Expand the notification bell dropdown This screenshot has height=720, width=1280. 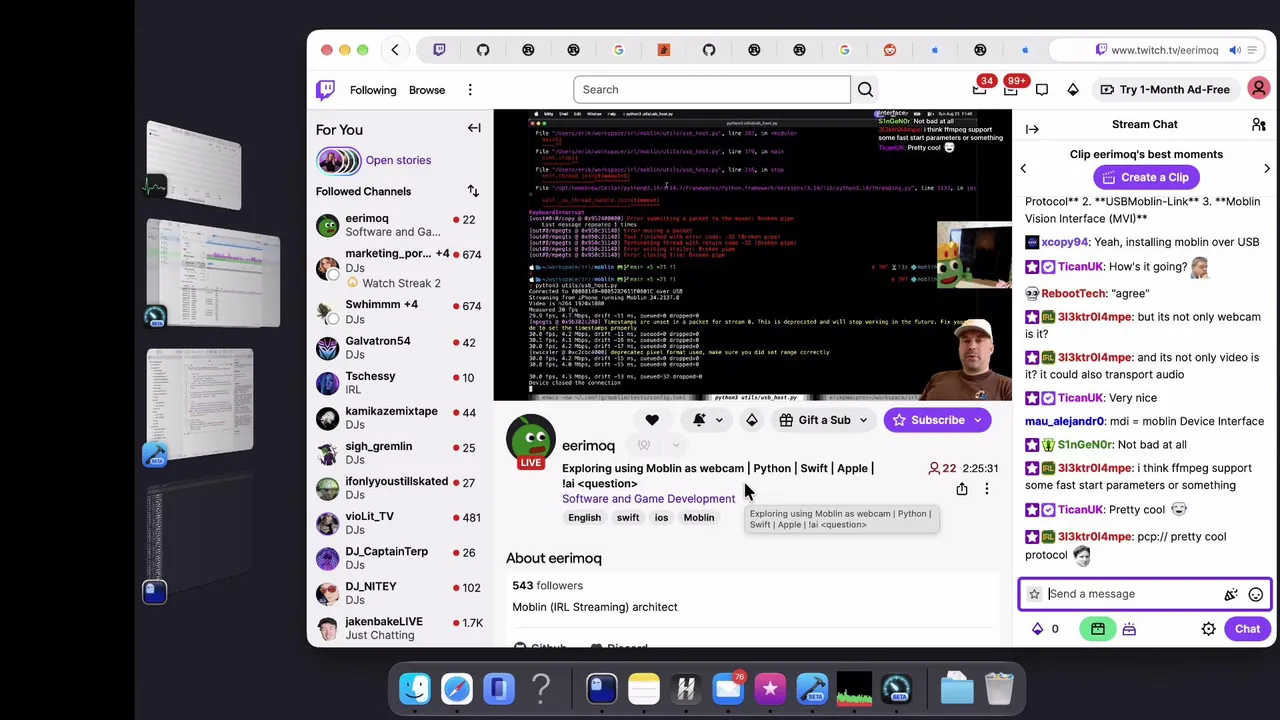[x=719, y=421]
